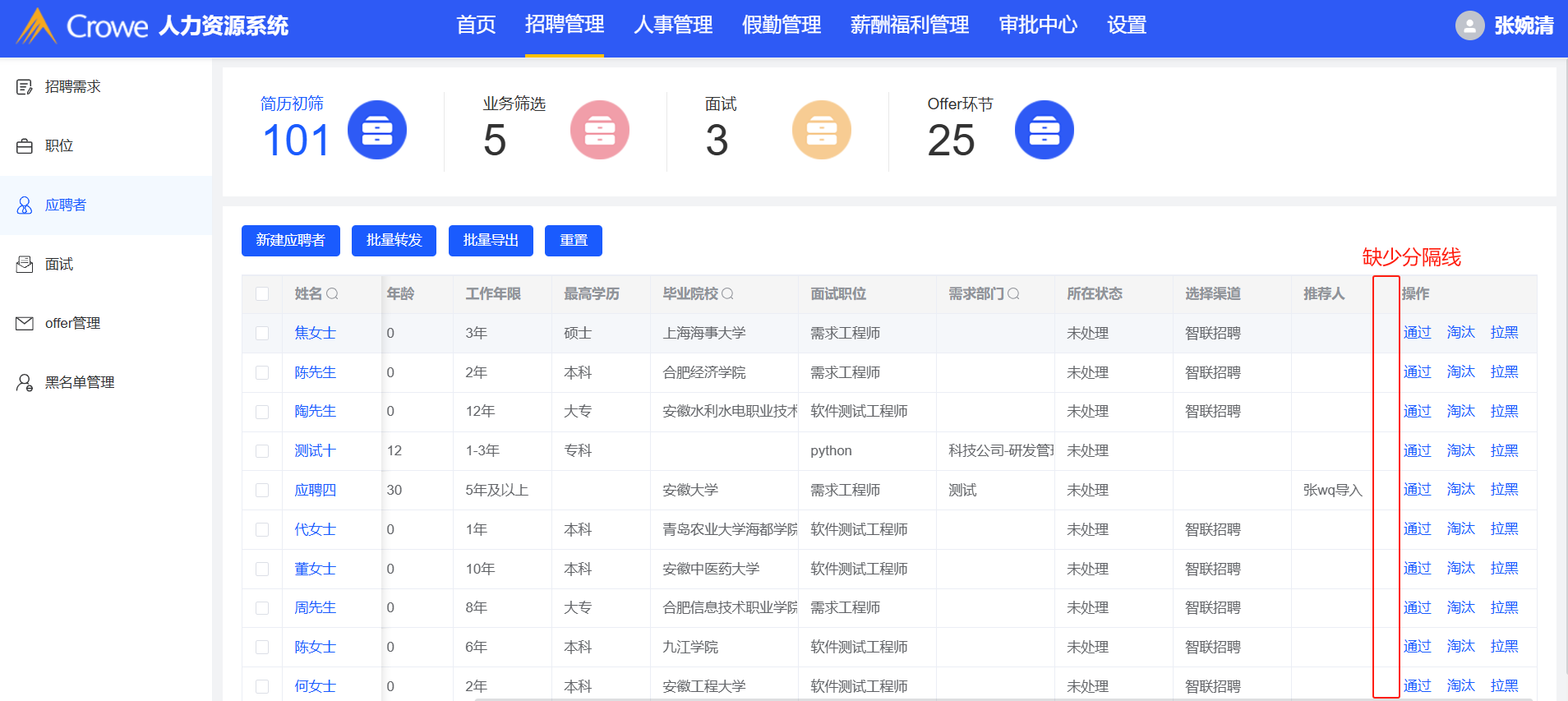1568x701 pixels.
Task: Click the user avatar icon next to 张婉清
Action: [x=1469, y=25]
